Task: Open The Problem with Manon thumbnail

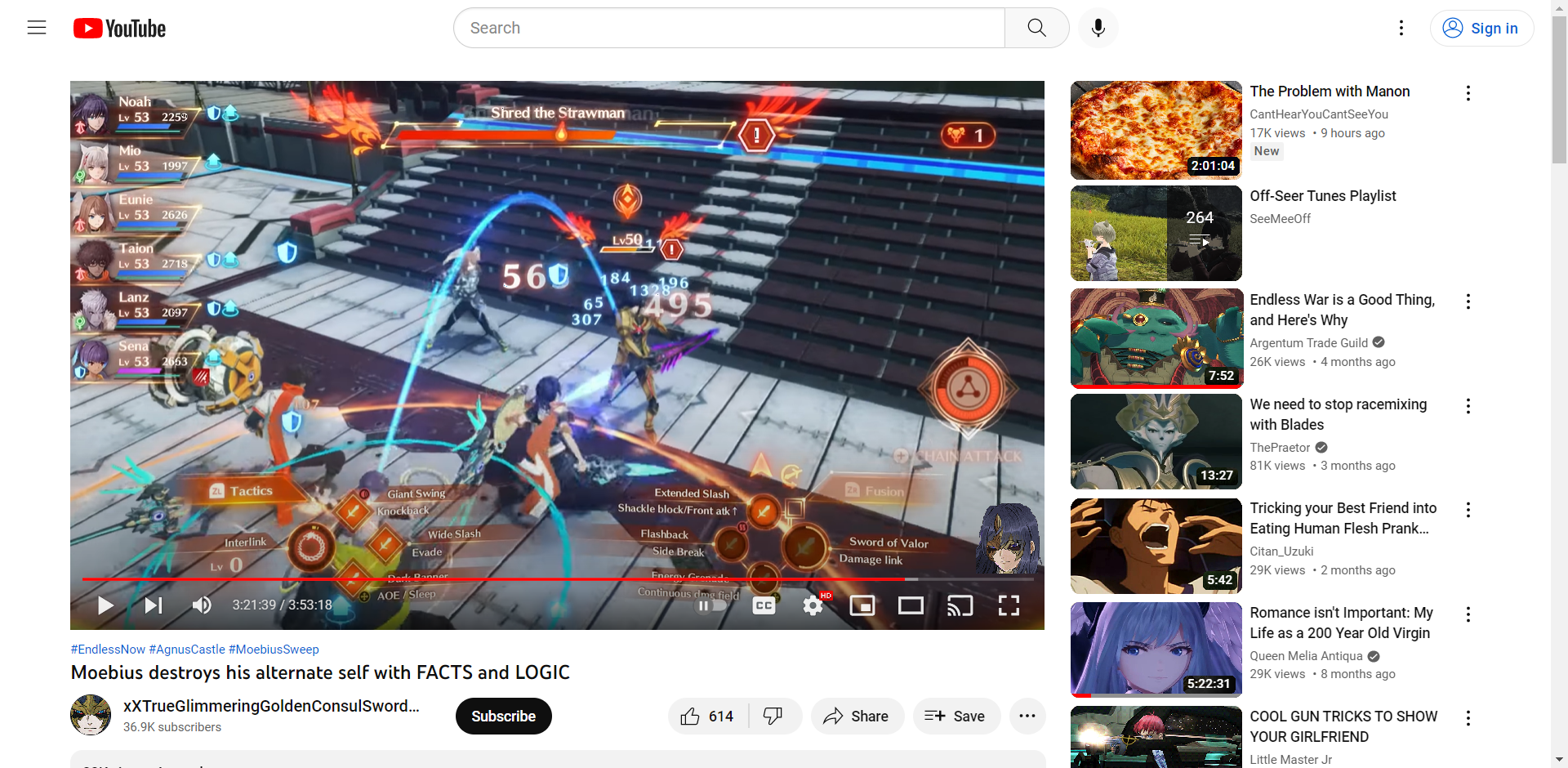Action: tap(1156, 130)
